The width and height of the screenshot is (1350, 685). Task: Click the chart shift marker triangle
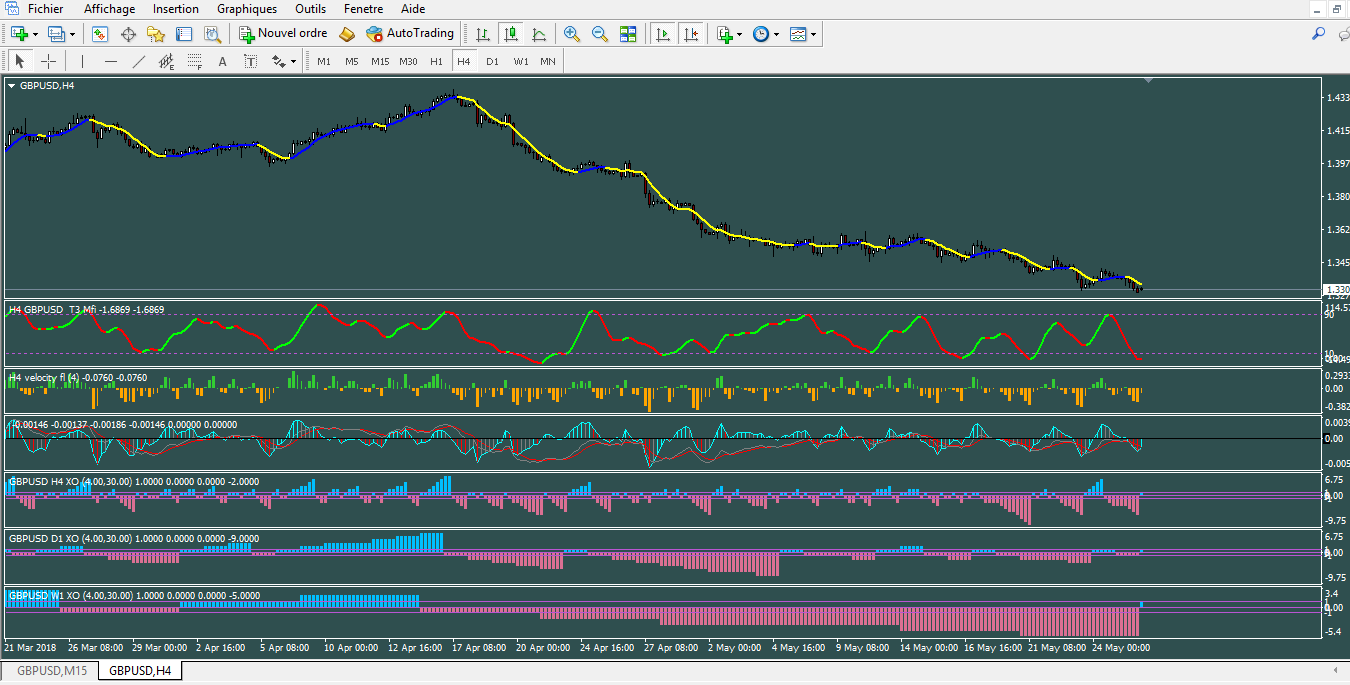[1149, 80]
